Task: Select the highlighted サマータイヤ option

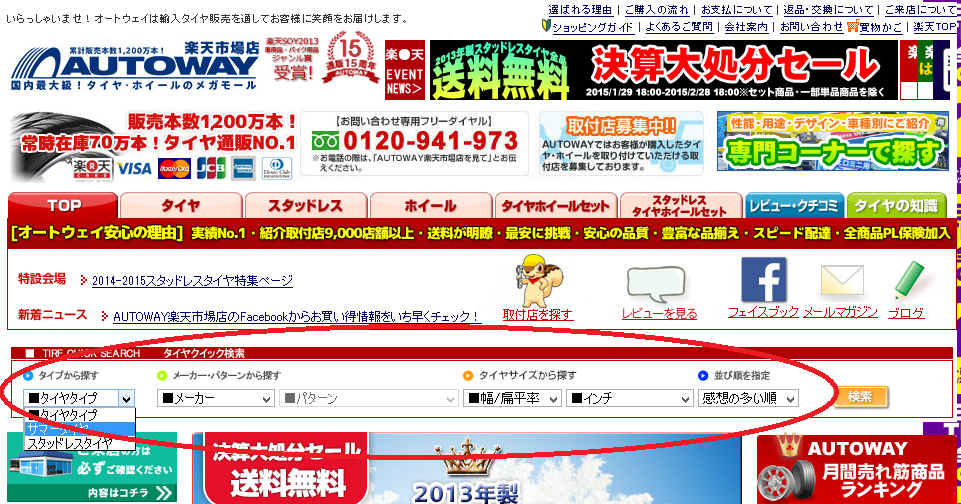Action: coord(79,429)
